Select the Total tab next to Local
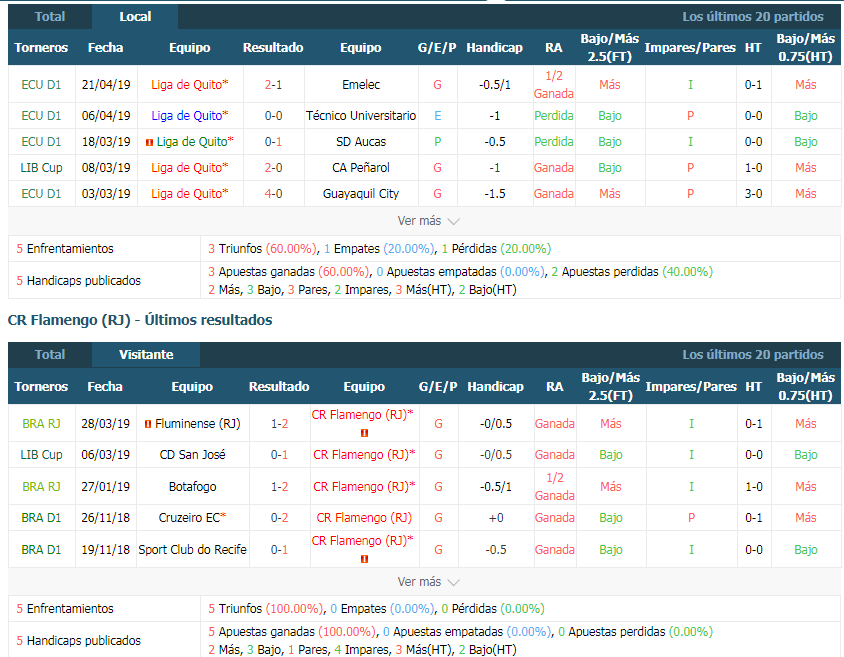 pyautogui.click(x=50, y=17)
